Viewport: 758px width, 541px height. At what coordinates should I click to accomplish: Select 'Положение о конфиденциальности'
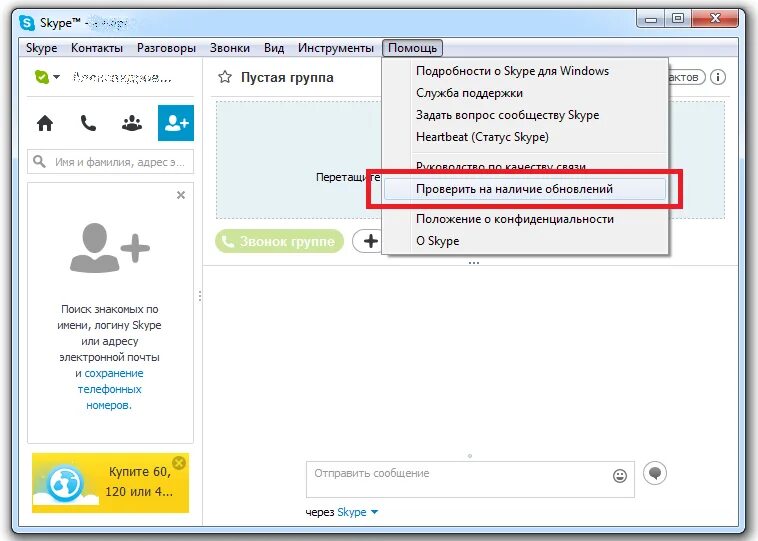point(525,219)
